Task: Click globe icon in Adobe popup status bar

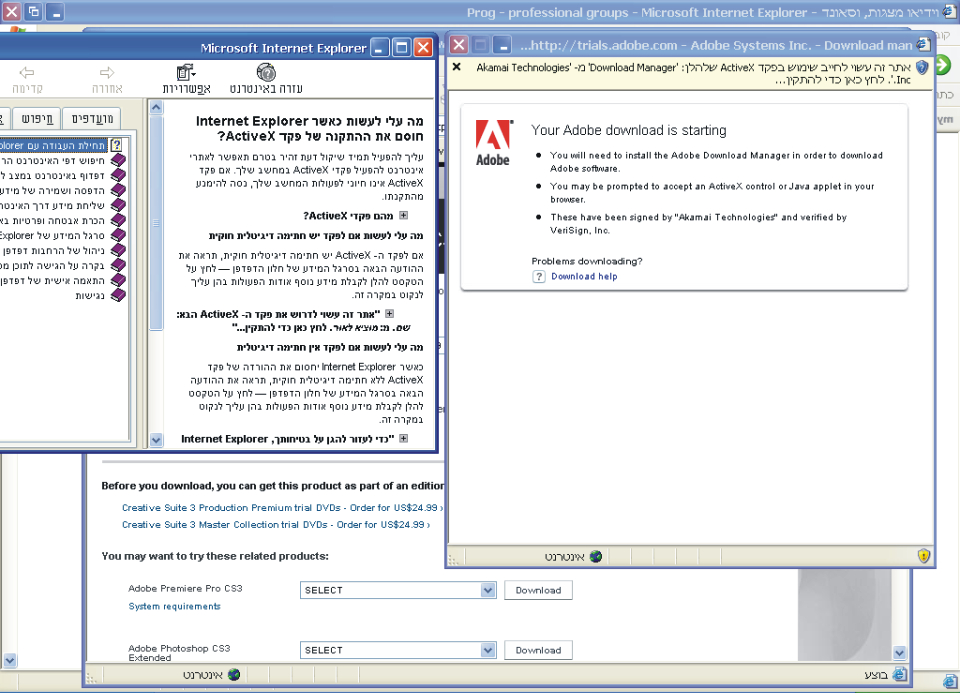Action: pyautogui.click(x=596, y=556)
